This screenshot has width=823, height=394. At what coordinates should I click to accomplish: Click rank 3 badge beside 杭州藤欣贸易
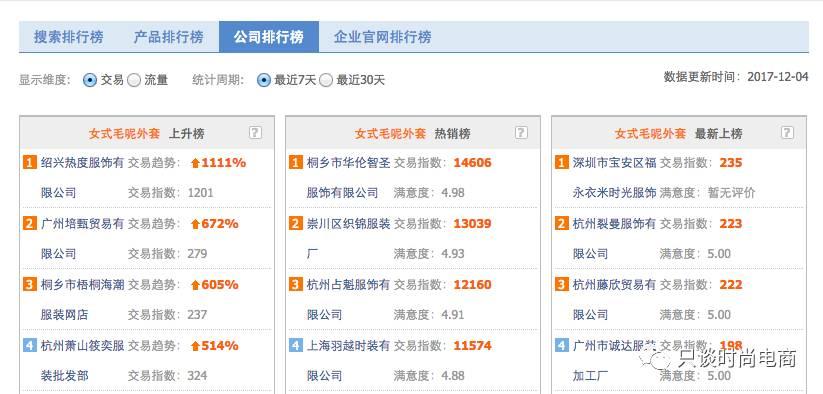point(562,284)
